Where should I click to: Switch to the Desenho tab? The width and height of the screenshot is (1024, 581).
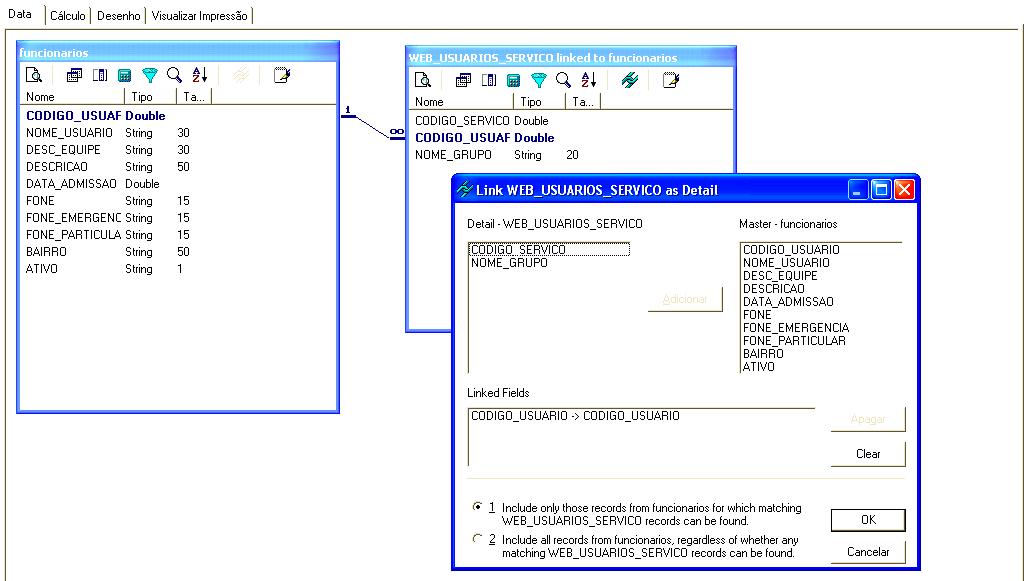(118, 16)
